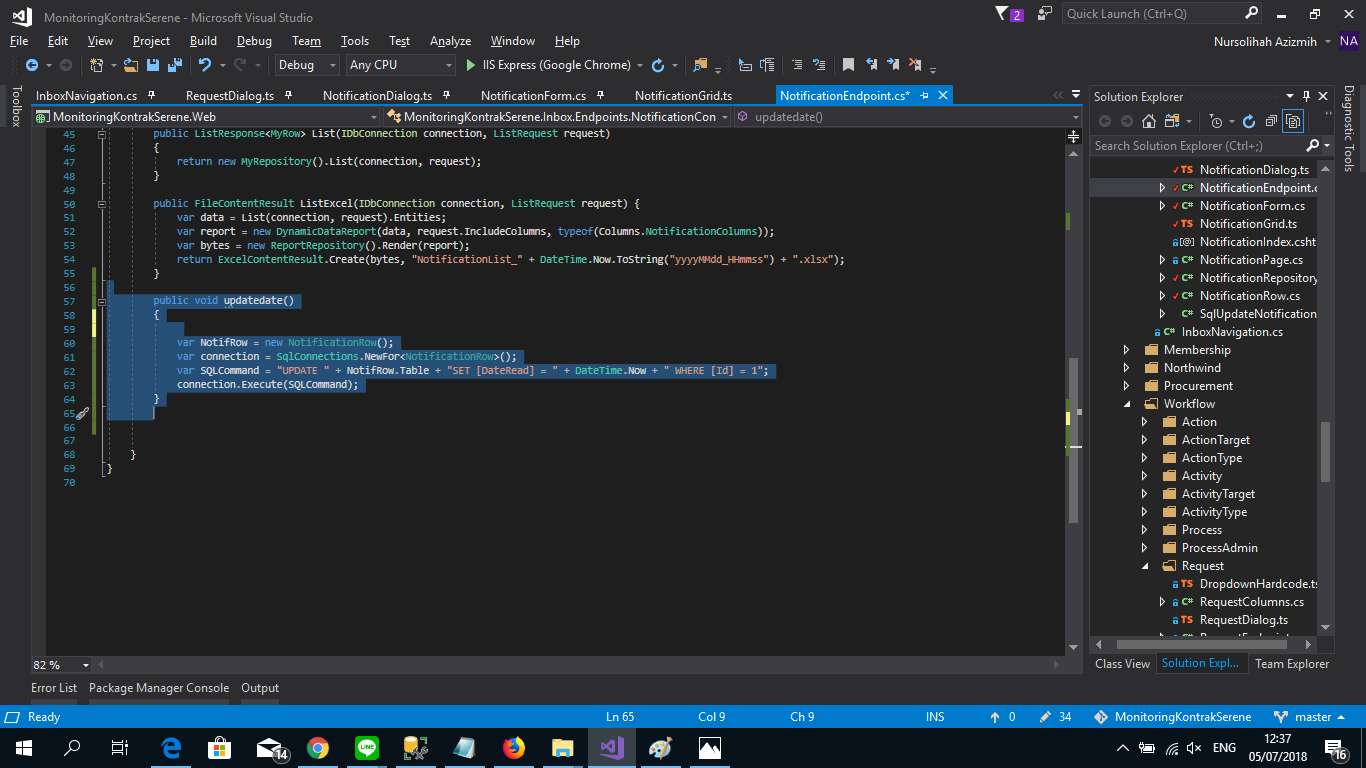
Task: Open the Build menu
Action: click(203, 41)
